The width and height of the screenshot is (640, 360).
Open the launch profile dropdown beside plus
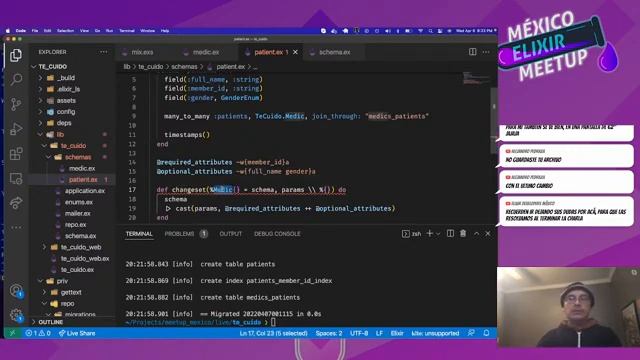tap(438, 234)
